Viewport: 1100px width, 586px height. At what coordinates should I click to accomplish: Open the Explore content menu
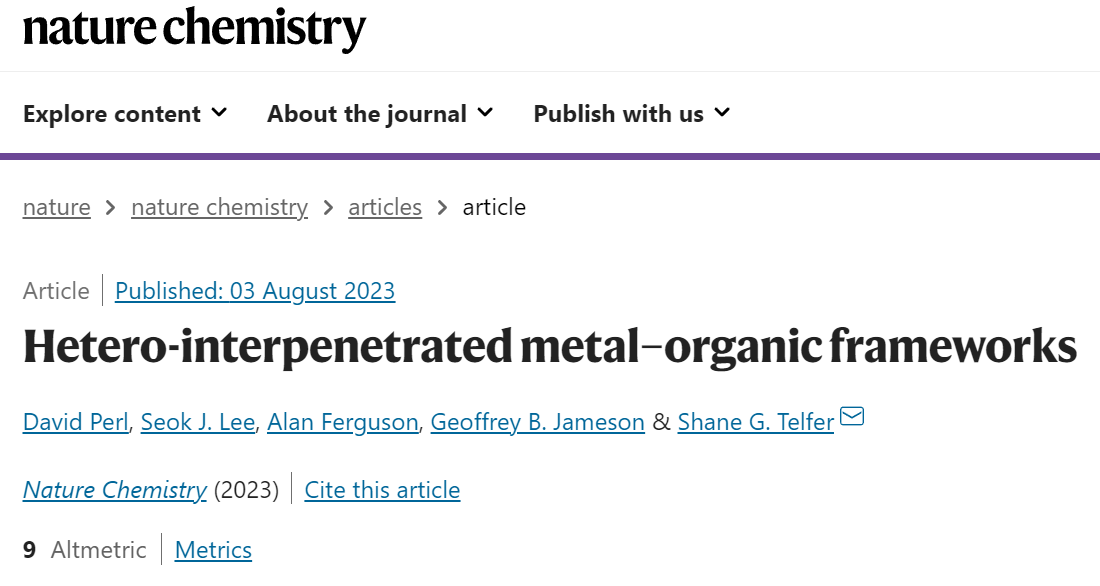coord(125,114)
